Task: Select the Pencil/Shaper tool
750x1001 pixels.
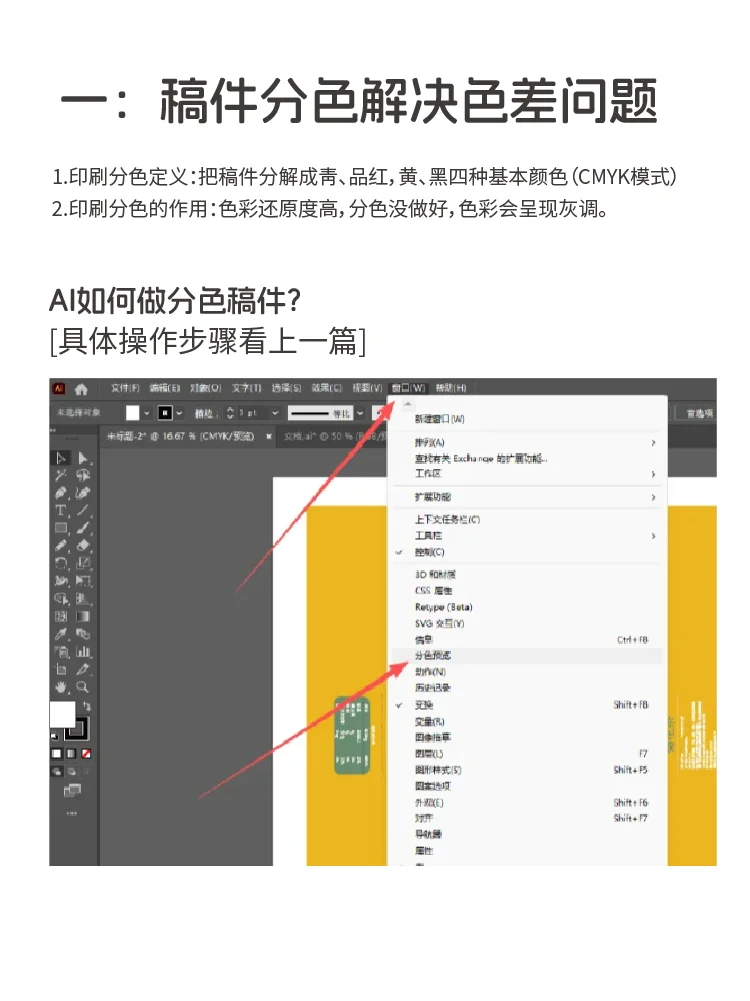Action: pos(61,546)
